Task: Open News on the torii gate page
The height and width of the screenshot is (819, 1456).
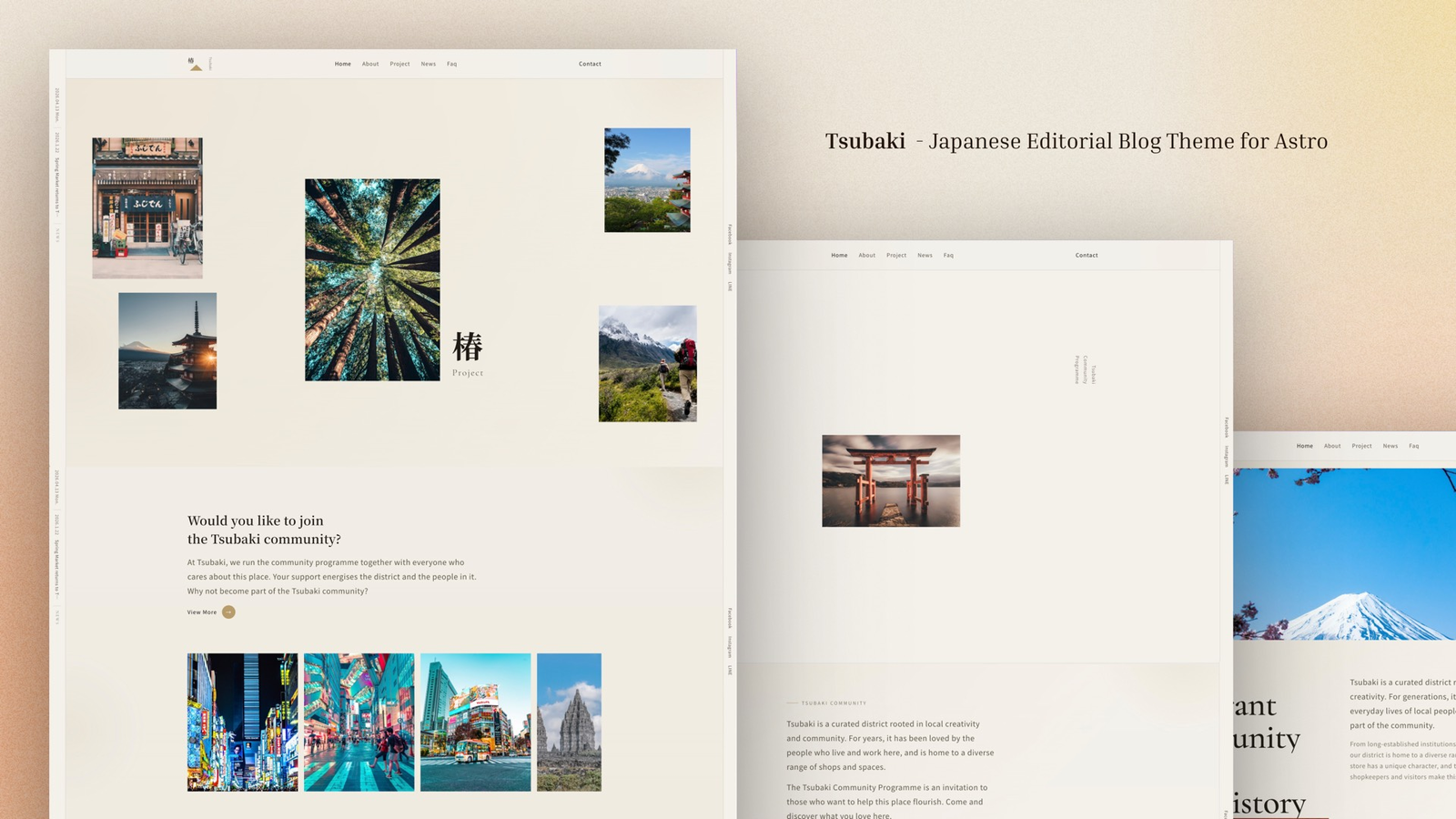Action: 925,256
